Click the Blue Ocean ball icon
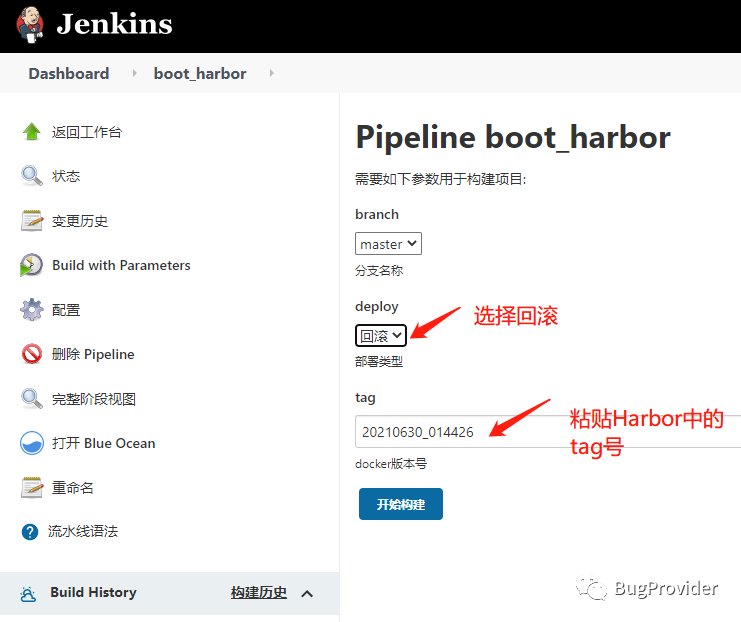 32,444
